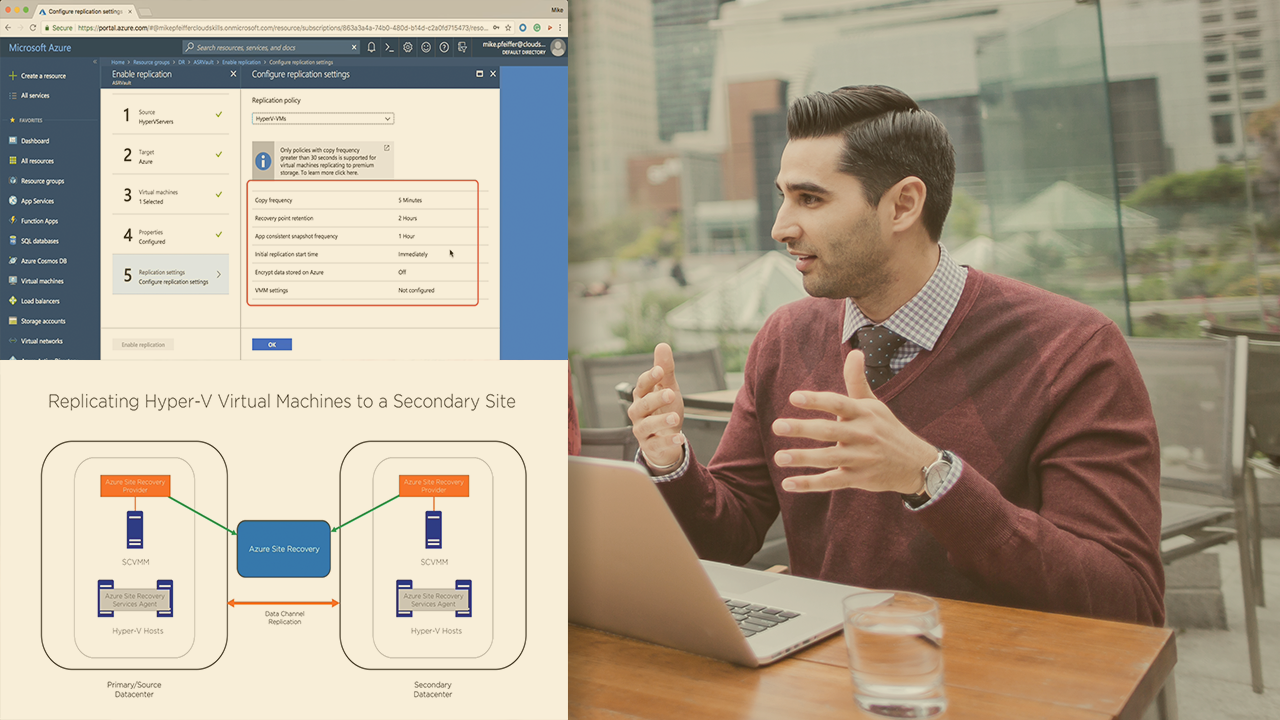Open the external link icon in info box
The width and height of the screenshot is (1280, 720).
pos(386,148)
